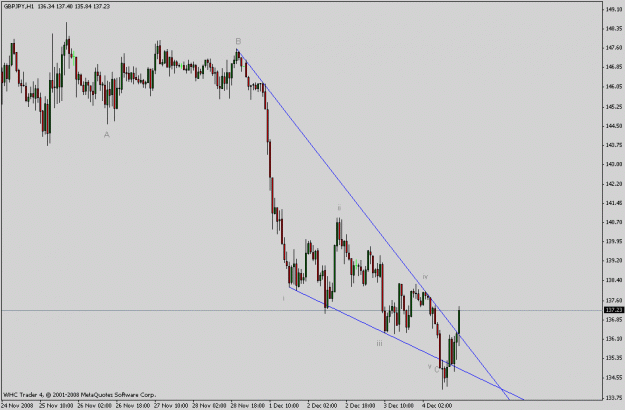
Task: Select the wave label B above the peak
Action: 238,41
